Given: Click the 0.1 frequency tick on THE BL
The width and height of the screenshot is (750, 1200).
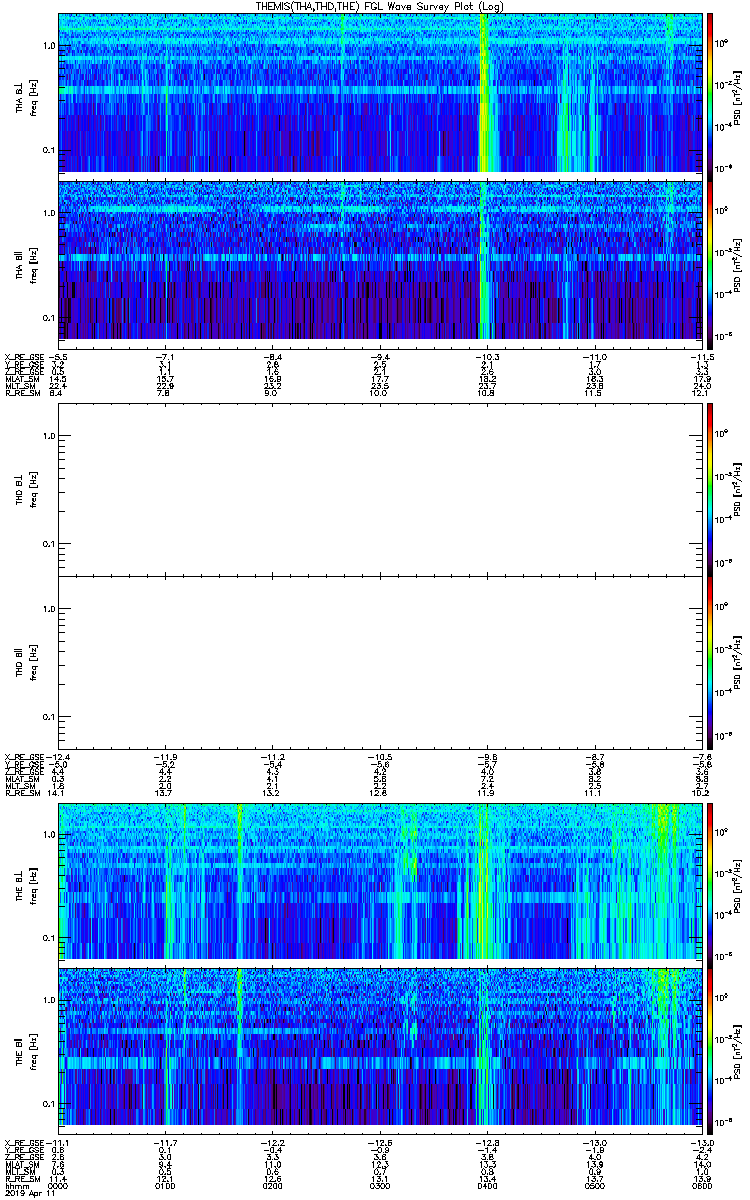Looking at the screenshot, I should pos(49,937).
